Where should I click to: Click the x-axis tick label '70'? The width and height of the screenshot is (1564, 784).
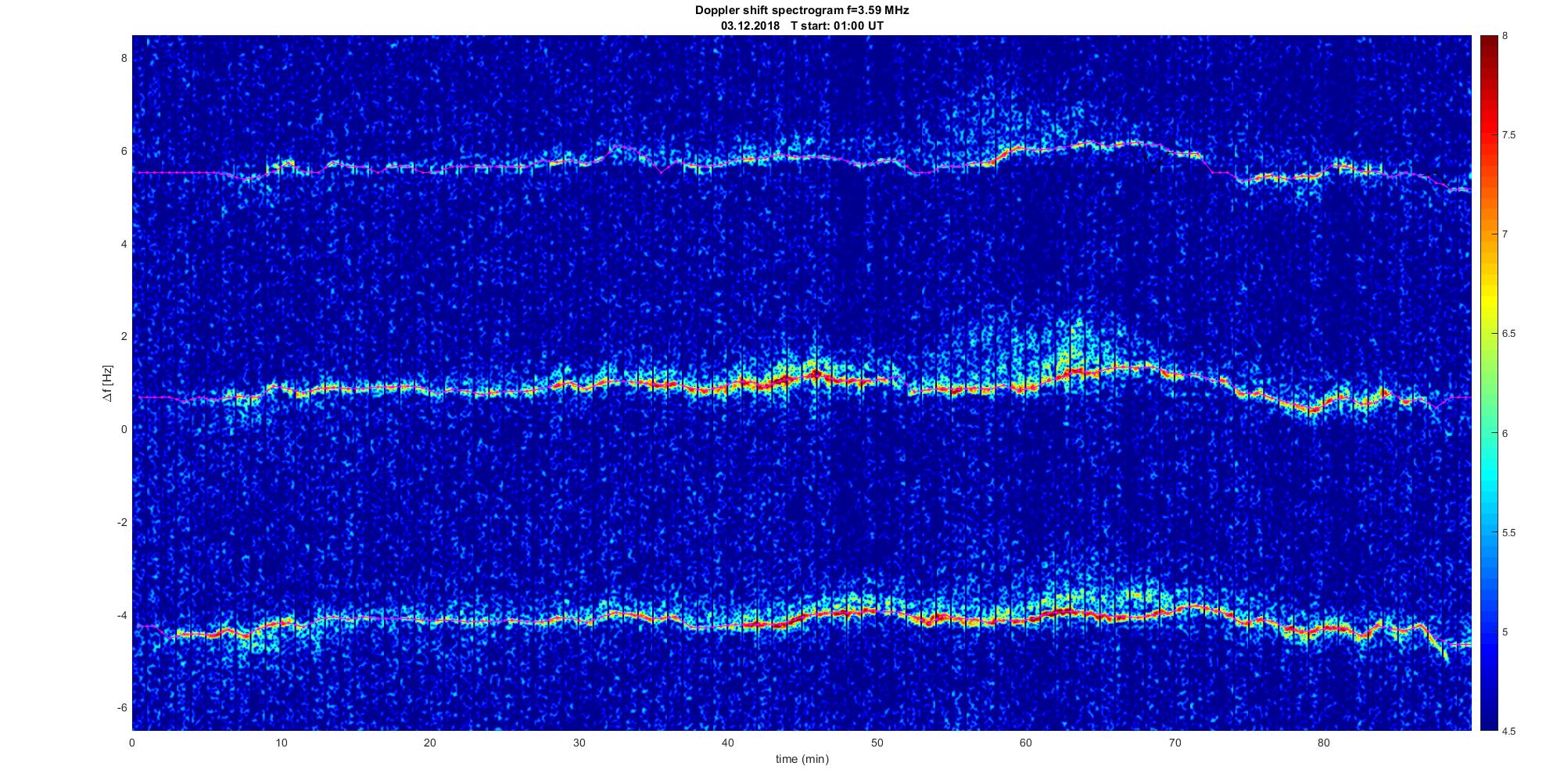click(1175, 743)
